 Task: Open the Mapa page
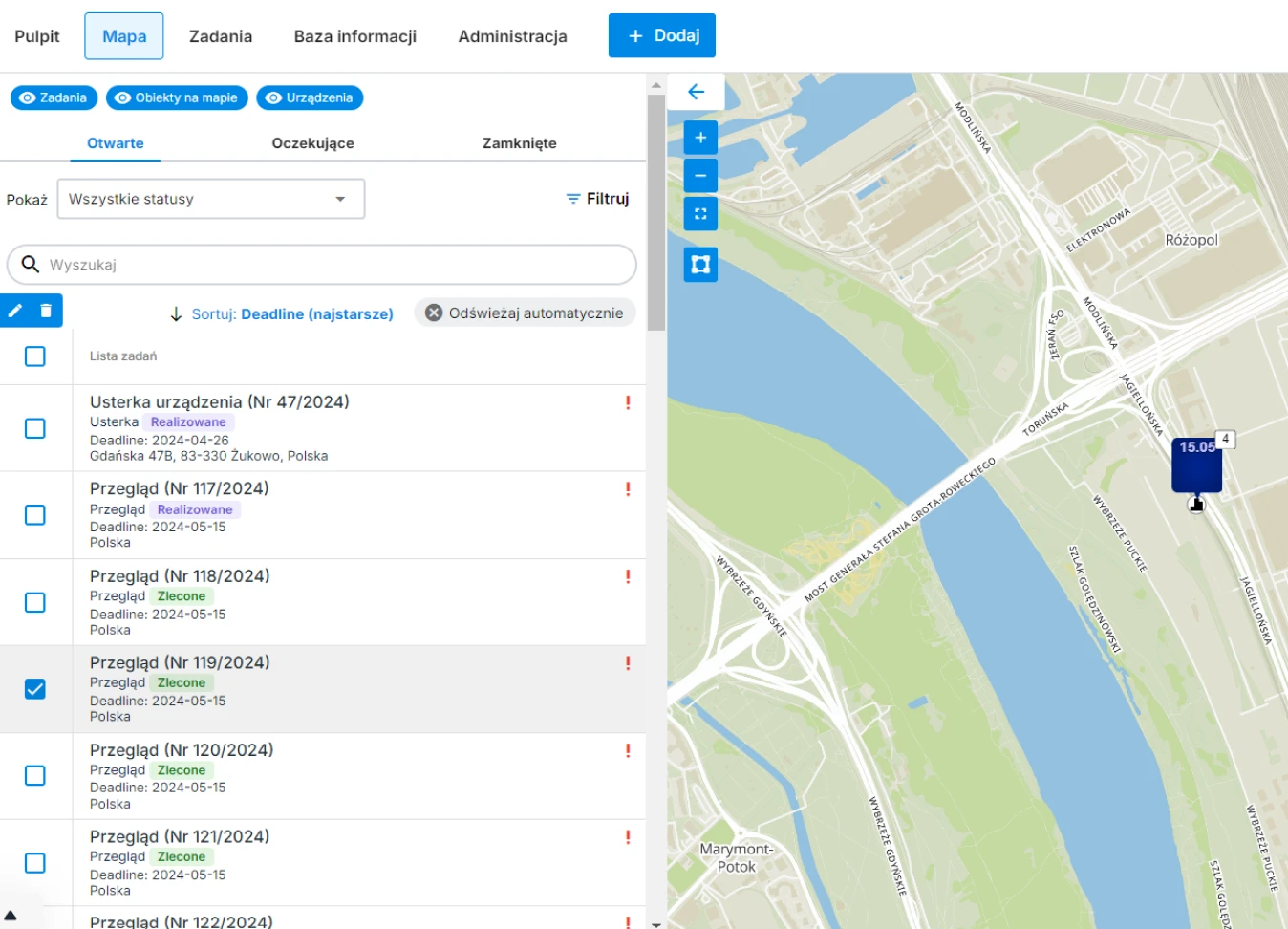pyautogui.click(x=124, y=36)
